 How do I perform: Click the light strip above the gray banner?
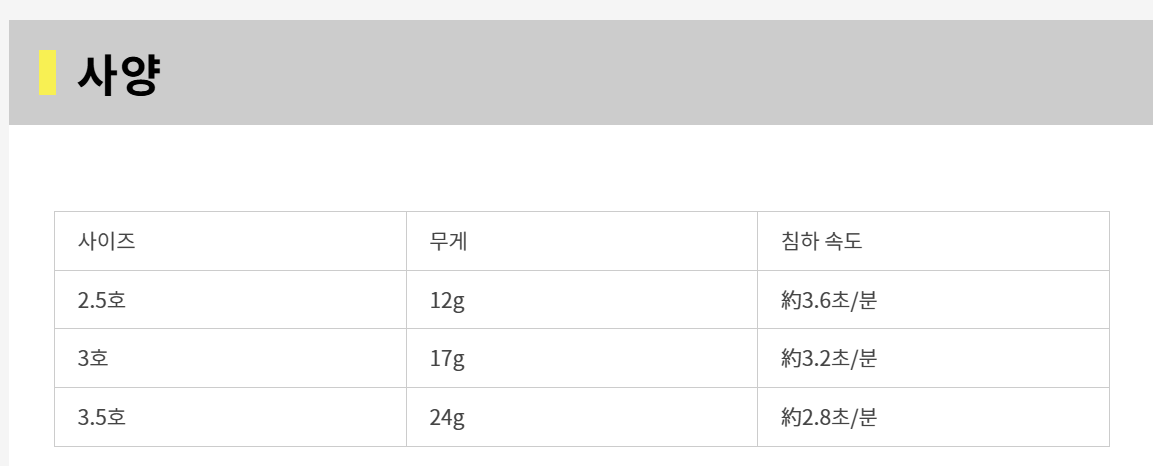point(580,9)
